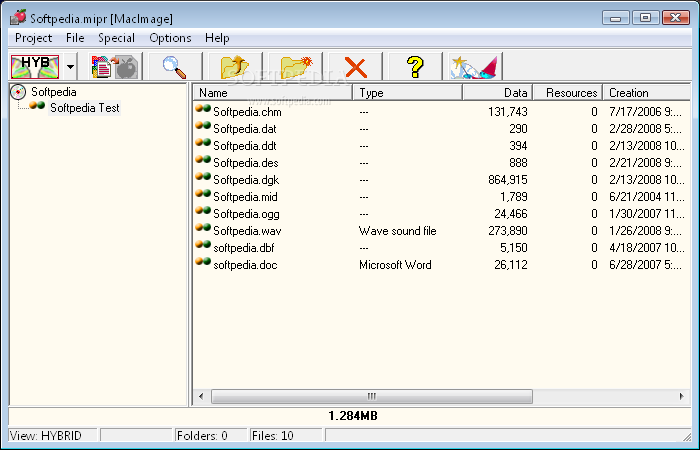Select the file Softpedia.mid

pos(245,196)
